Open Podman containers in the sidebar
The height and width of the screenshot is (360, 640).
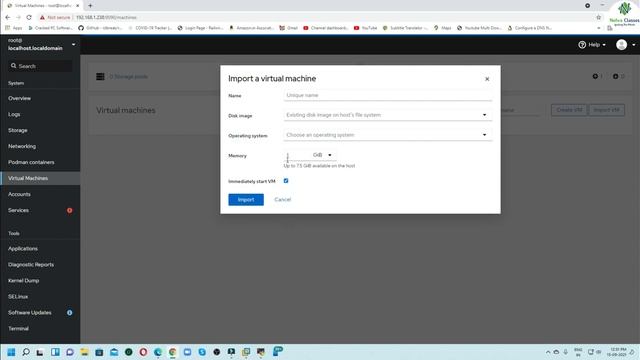click(31, 162)
